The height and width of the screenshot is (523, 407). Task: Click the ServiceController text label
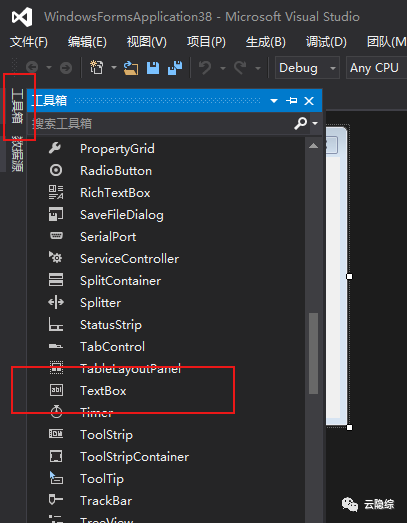coord(129,259)
